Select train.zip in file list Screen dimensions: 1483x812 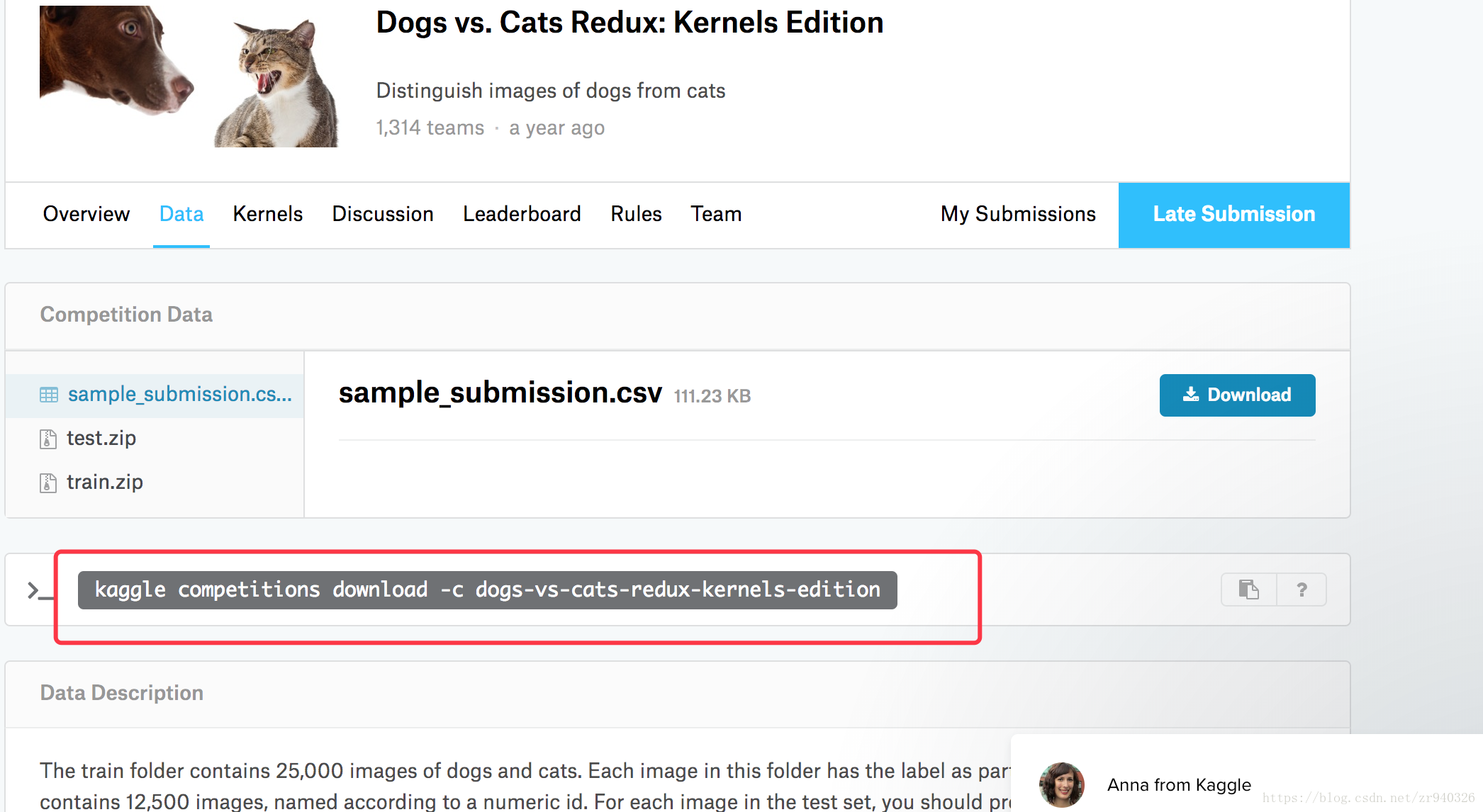[105, 483]
